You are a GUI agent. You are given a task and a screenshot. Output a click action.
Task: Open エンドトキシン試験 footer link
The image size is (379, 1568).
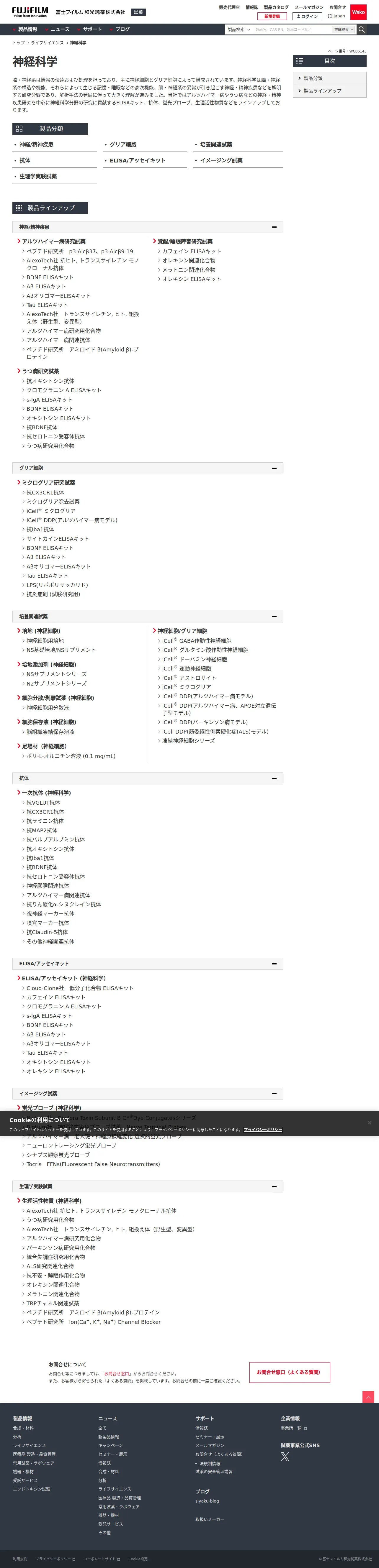32,1489
